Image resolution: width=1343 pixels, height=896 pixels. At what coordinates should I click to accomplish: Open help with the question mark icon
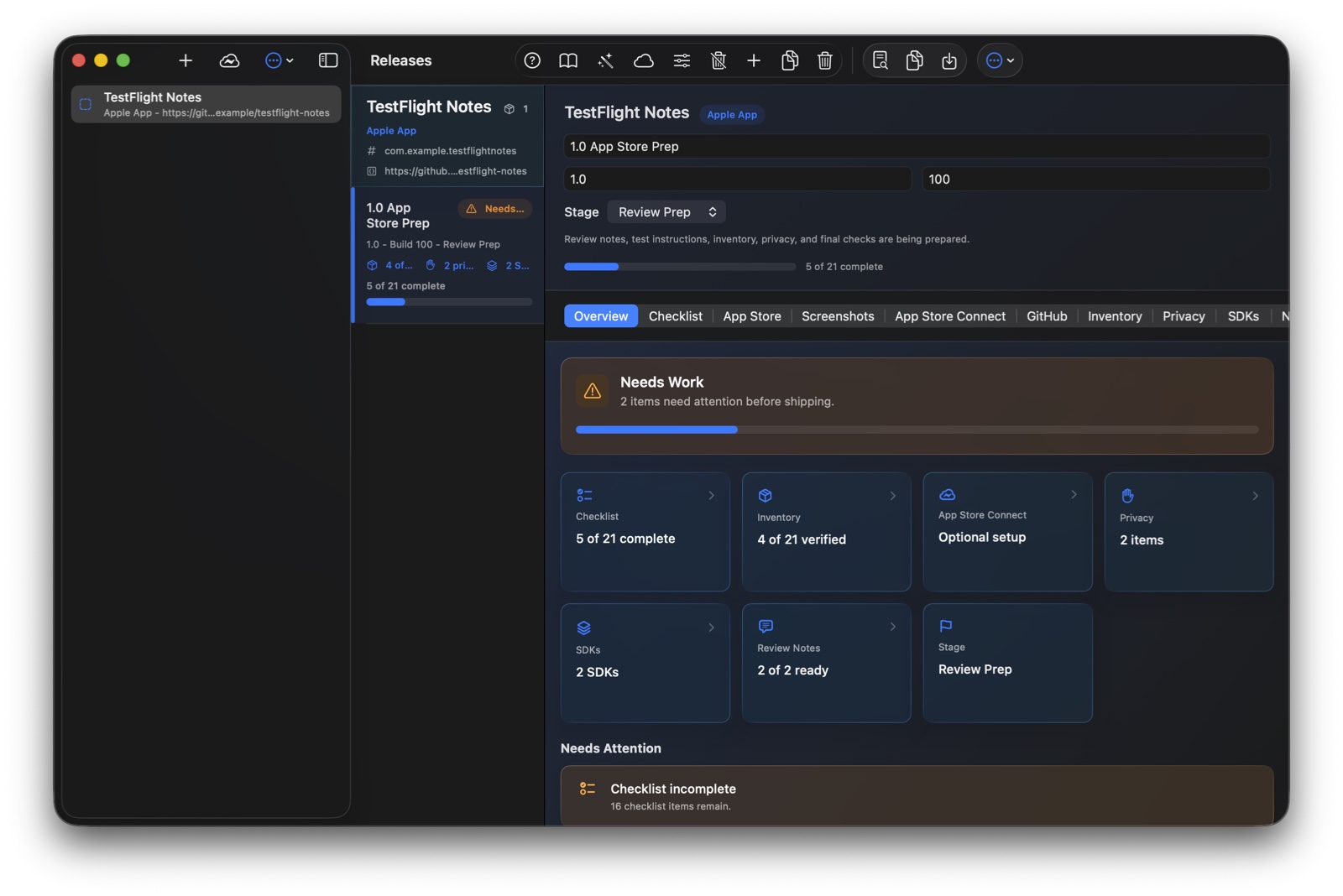tap(532, 60)
